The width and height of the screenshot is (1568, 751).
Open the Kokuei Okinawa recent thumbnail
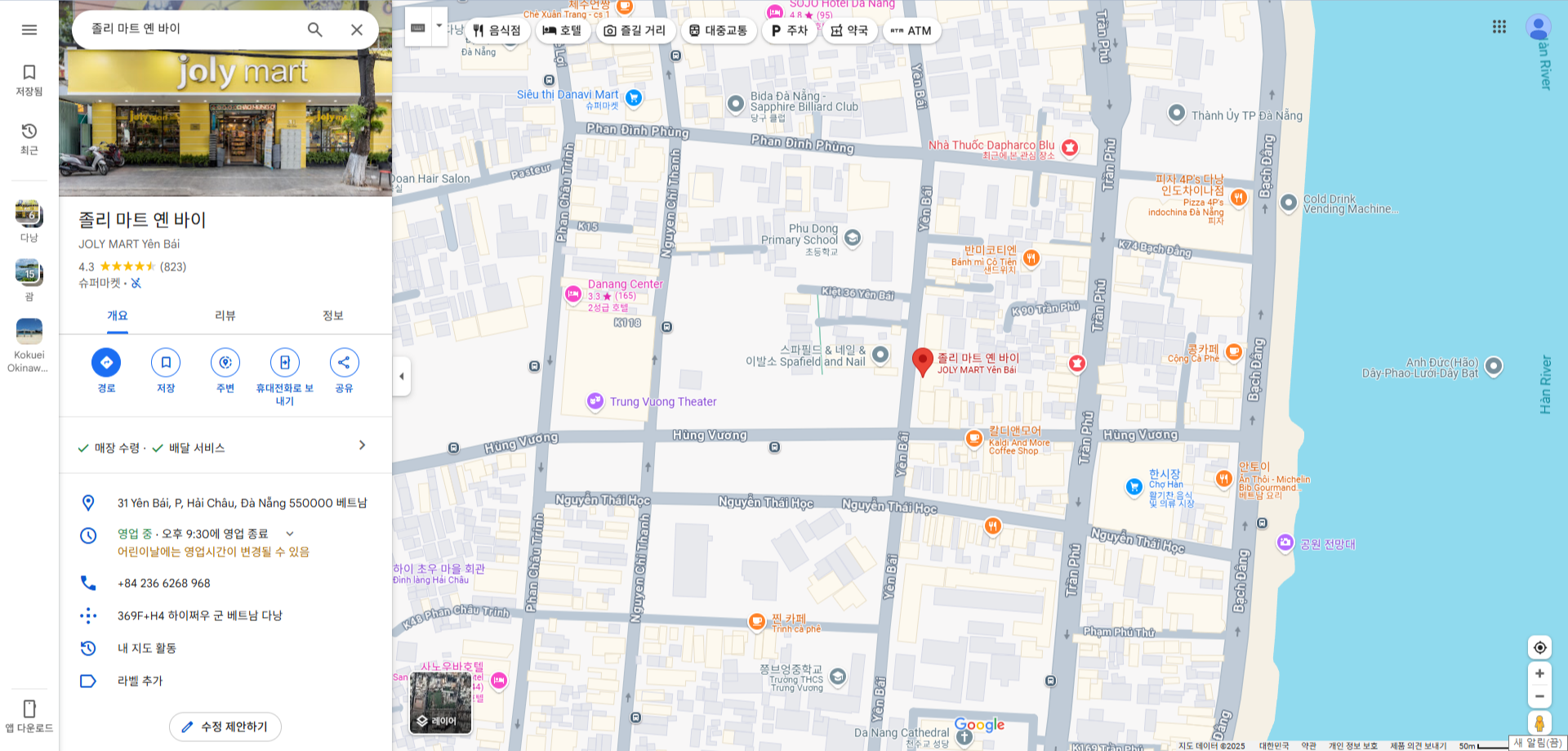(x=29, y=345)
